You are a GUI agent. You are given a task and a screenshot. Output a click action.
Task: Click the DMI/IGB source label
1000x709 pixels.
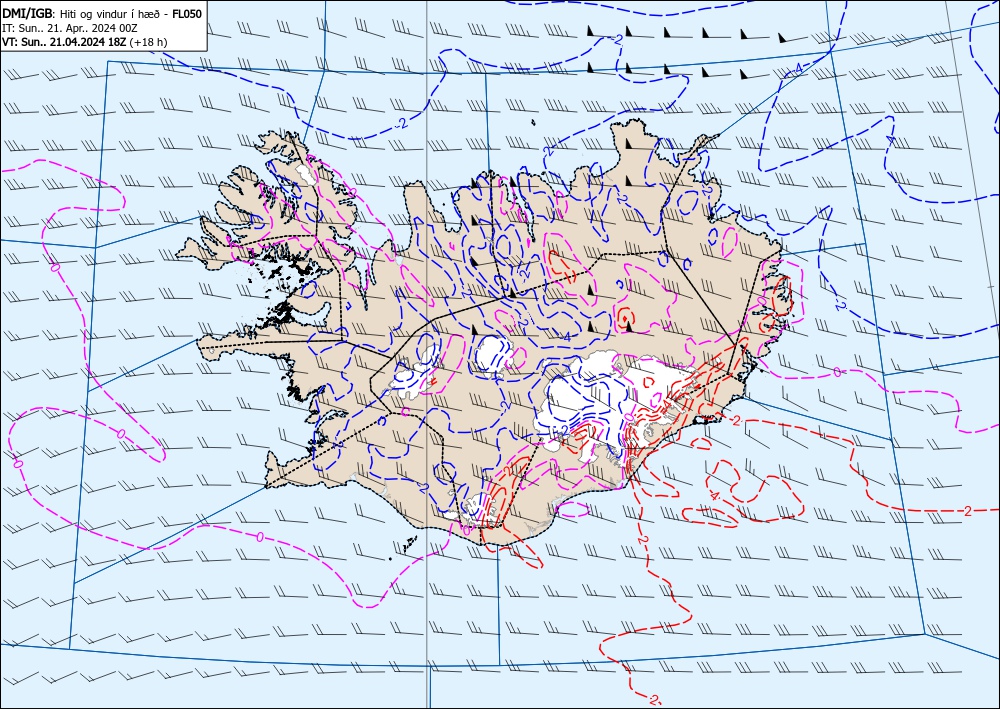coord(28,13)
